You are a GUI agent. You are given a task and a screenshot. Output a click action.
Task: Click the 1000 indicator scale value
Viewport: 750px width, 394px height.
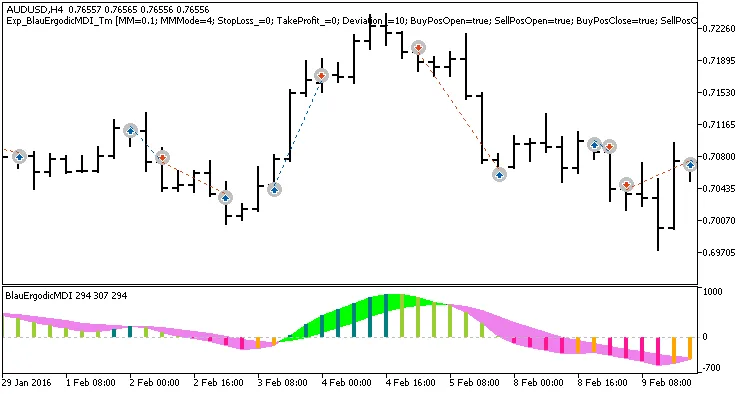click(x=713, y=292)
